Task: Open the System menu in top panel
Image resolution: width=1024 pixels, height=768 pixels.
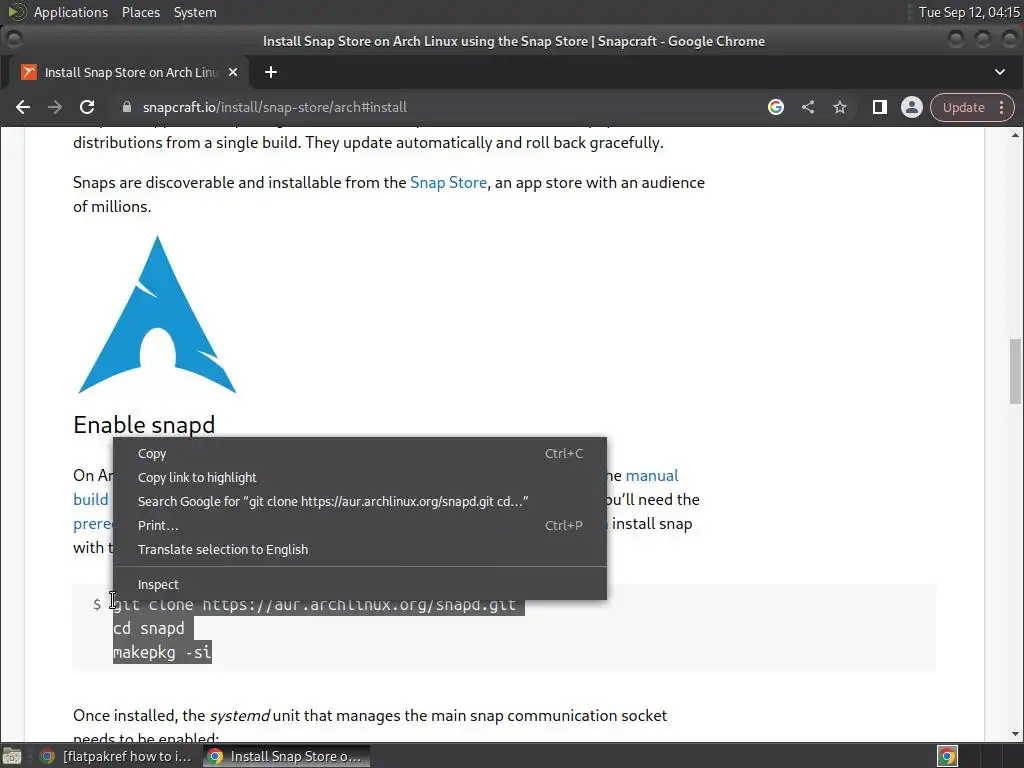Action: point(195,12)
